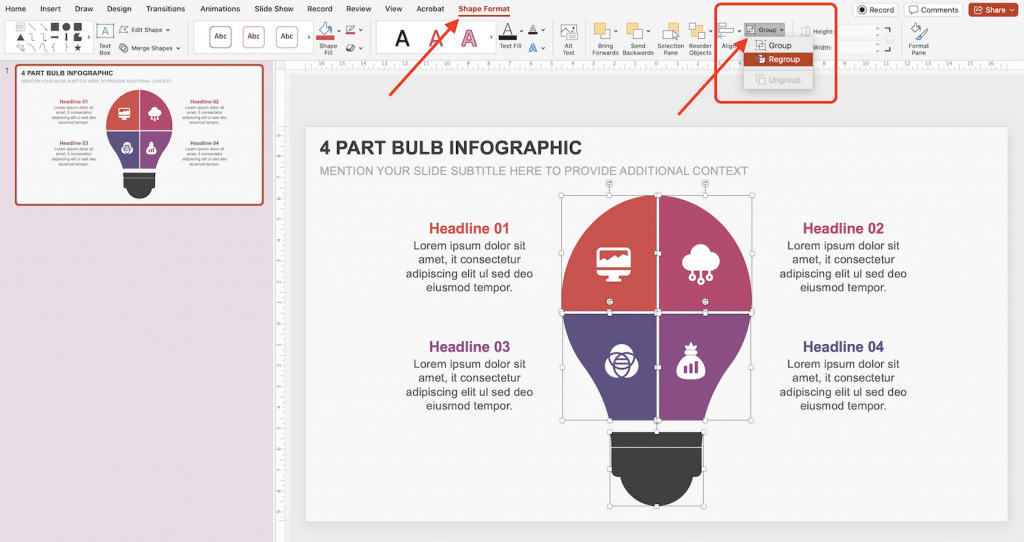Image resolution: width=1024 pixels, height=542 pixels.
Task: Open the Format Pane
Action: click(x=918, y=38)
